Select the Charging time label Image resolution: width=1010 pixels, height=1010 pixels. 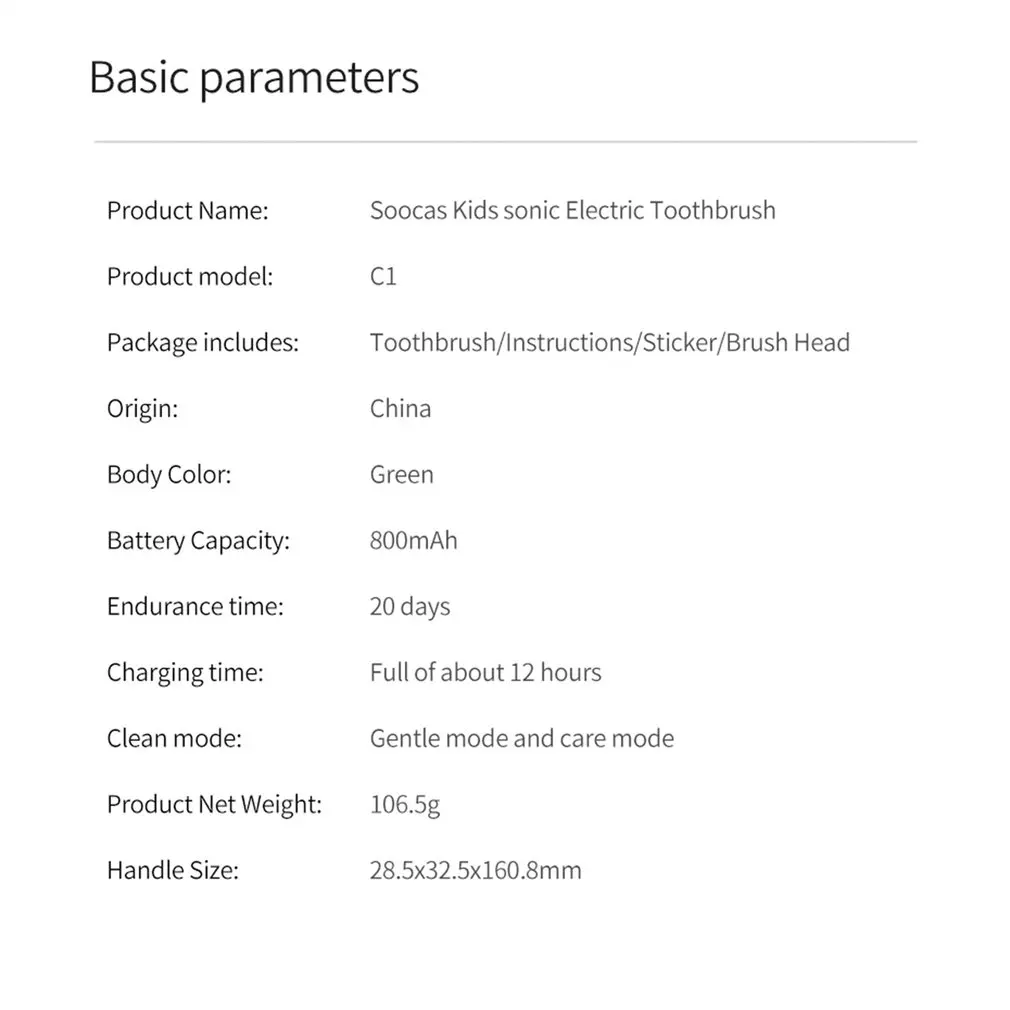[186, 673]
